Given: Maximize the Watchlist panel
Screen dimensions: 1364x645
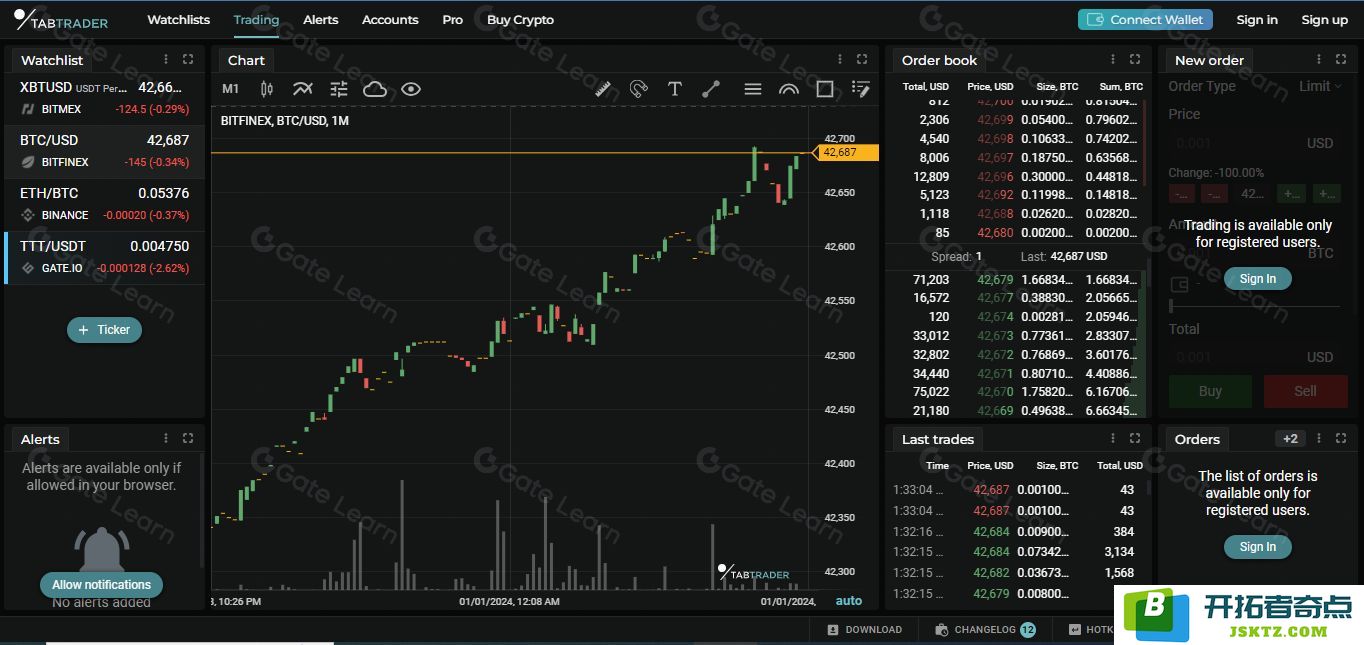Looking at the screenshot, I should (188, 60).
